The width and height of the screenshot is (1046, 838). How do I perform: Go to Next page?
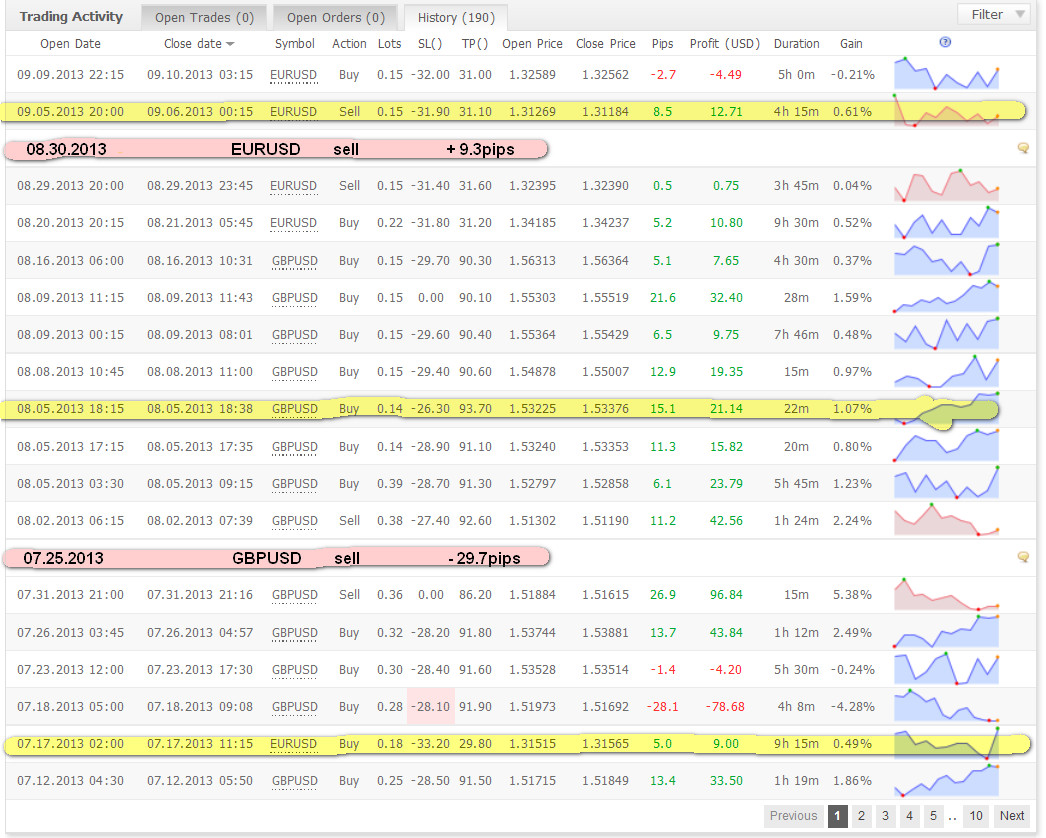[1011, 815]
